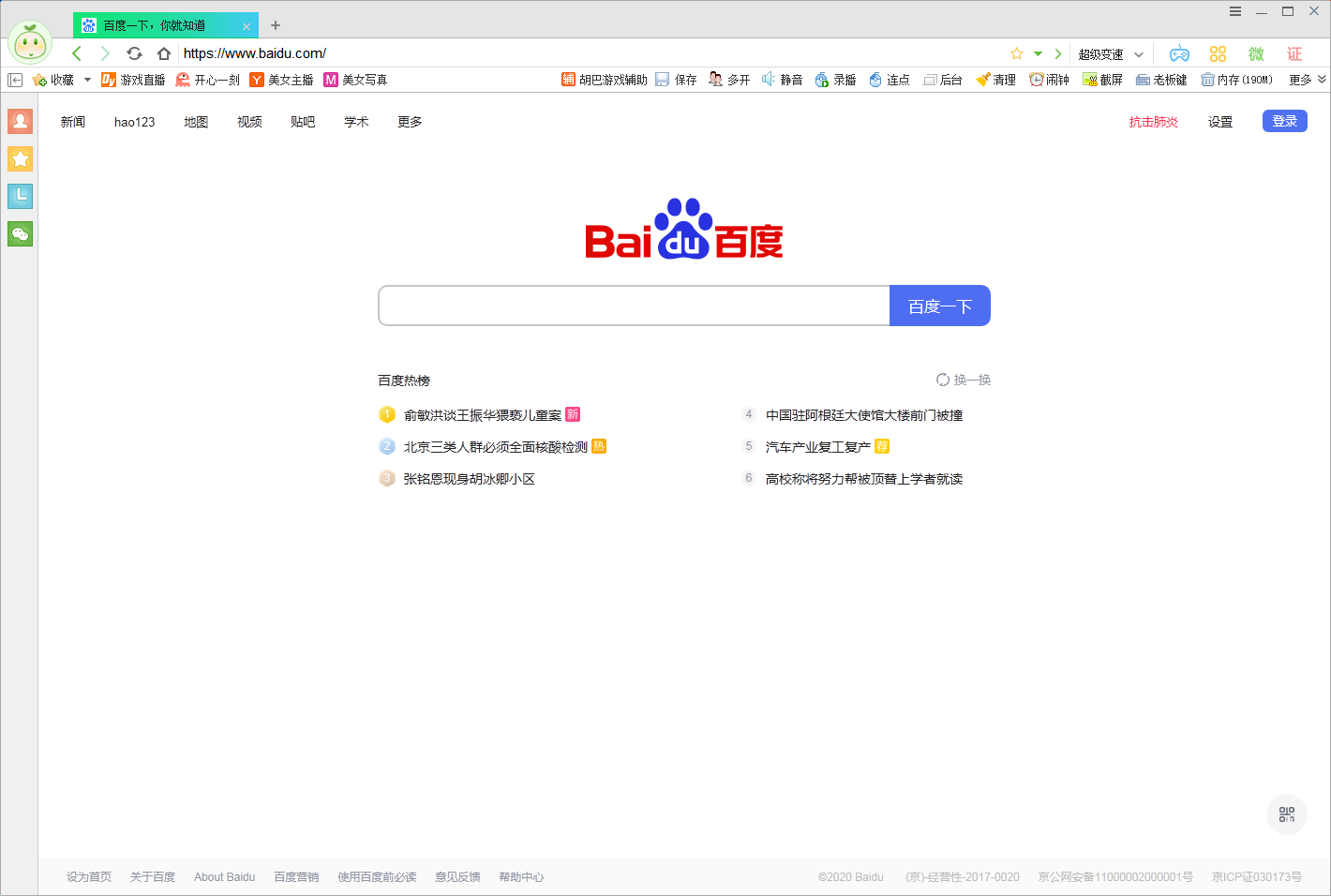
Task: Expand 更多 toolbar overflow
Action: pos(1308,80)
